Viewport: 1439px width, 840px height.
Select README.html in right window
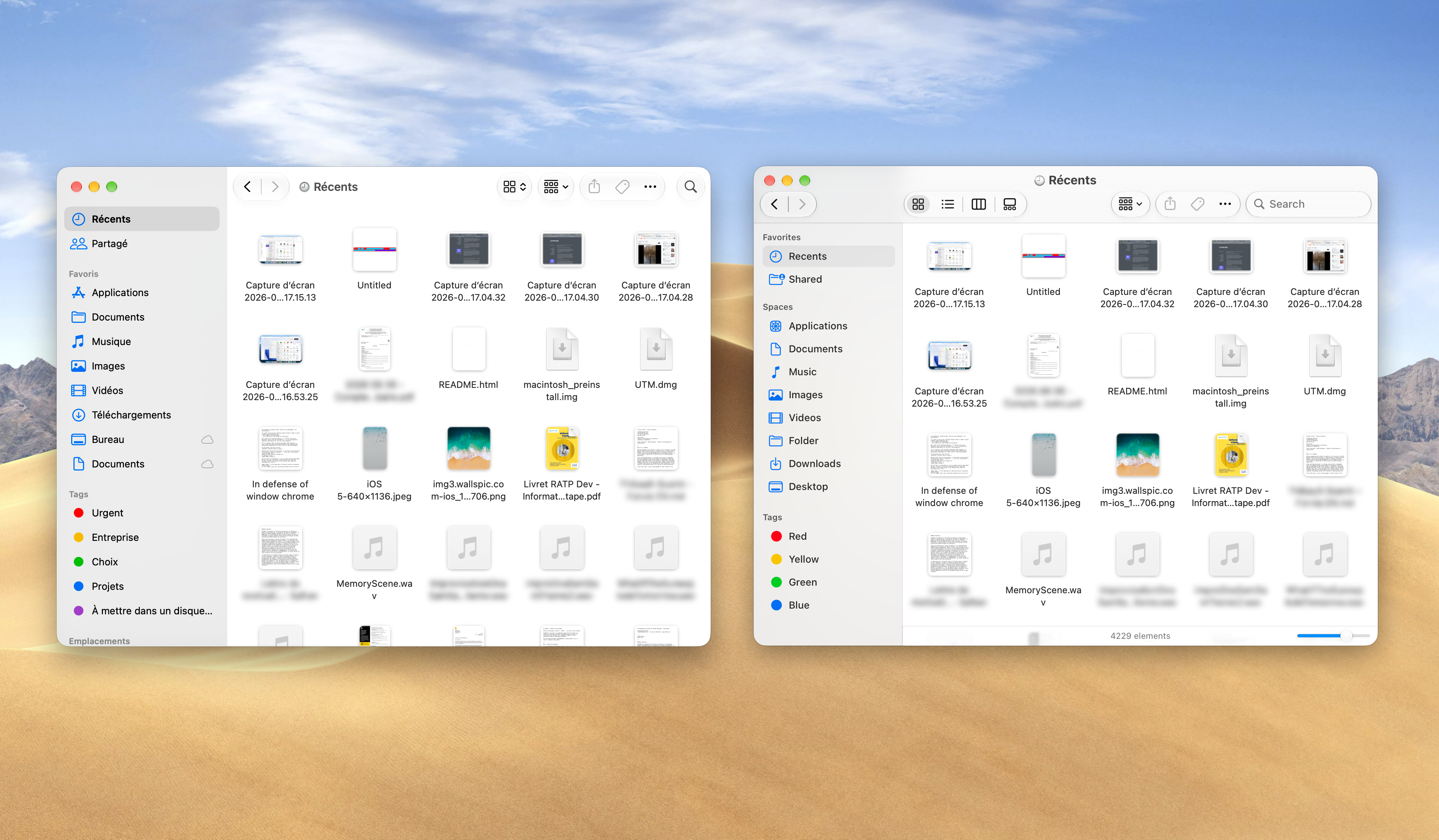coord(1137,365)
